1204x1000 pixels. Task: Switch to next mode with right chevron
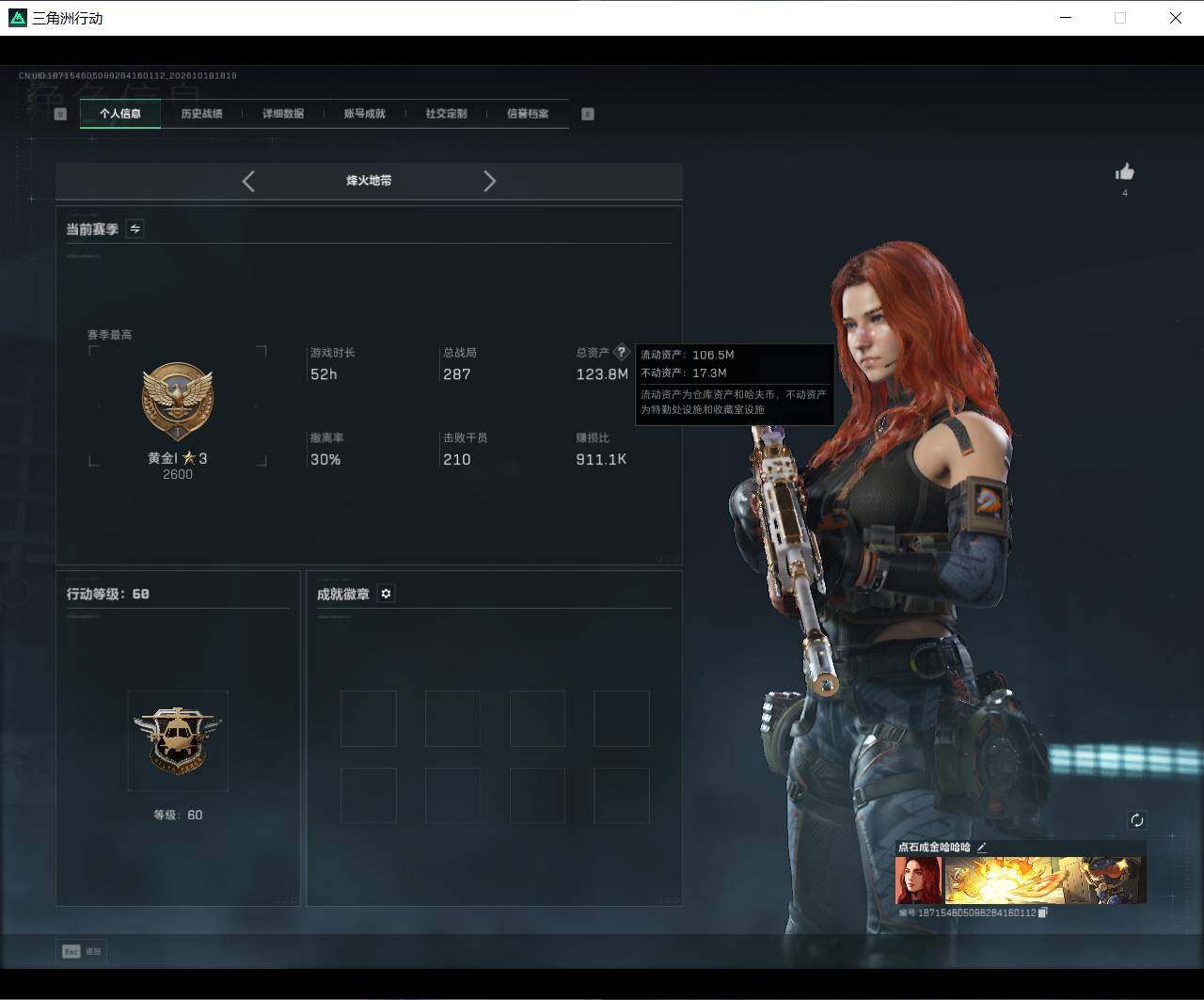489,181
